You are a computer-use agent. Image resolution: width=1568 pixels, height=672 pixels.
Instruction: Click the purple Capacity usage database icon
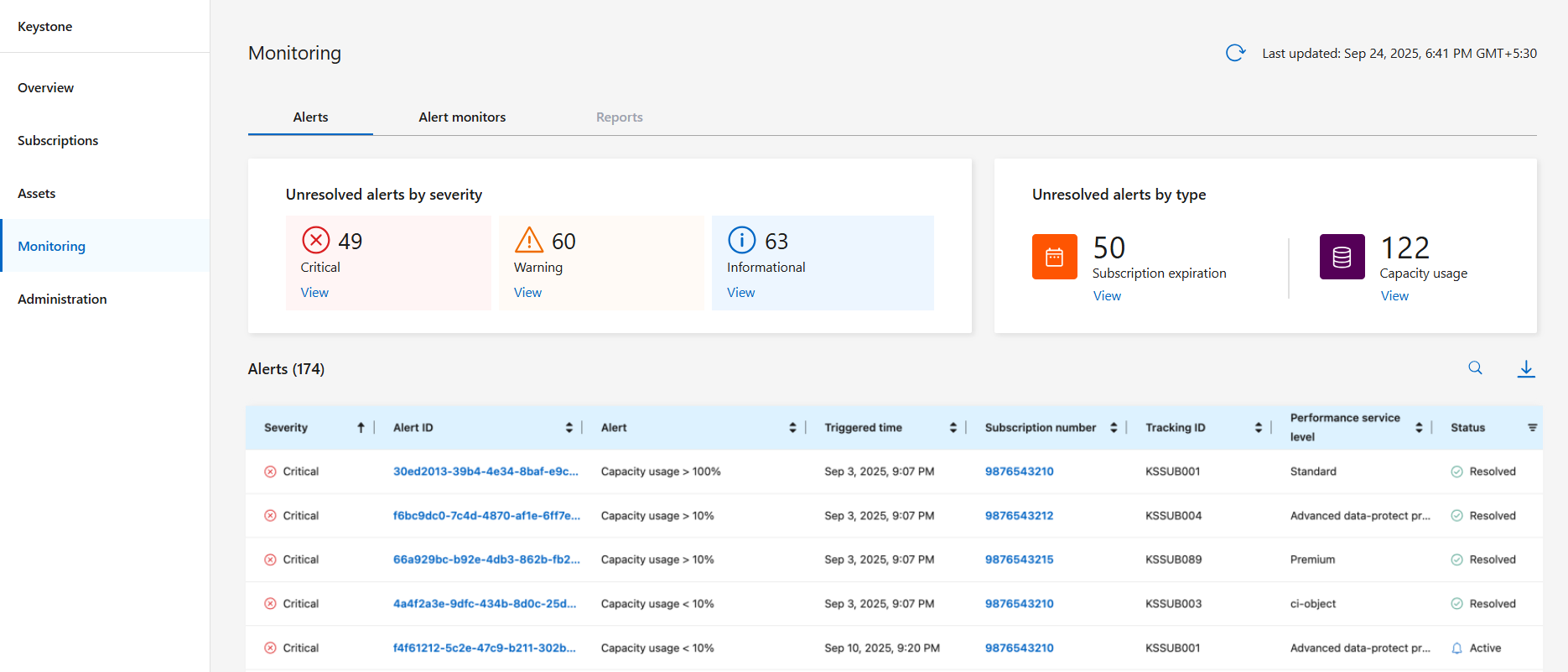coord(1342,257)
